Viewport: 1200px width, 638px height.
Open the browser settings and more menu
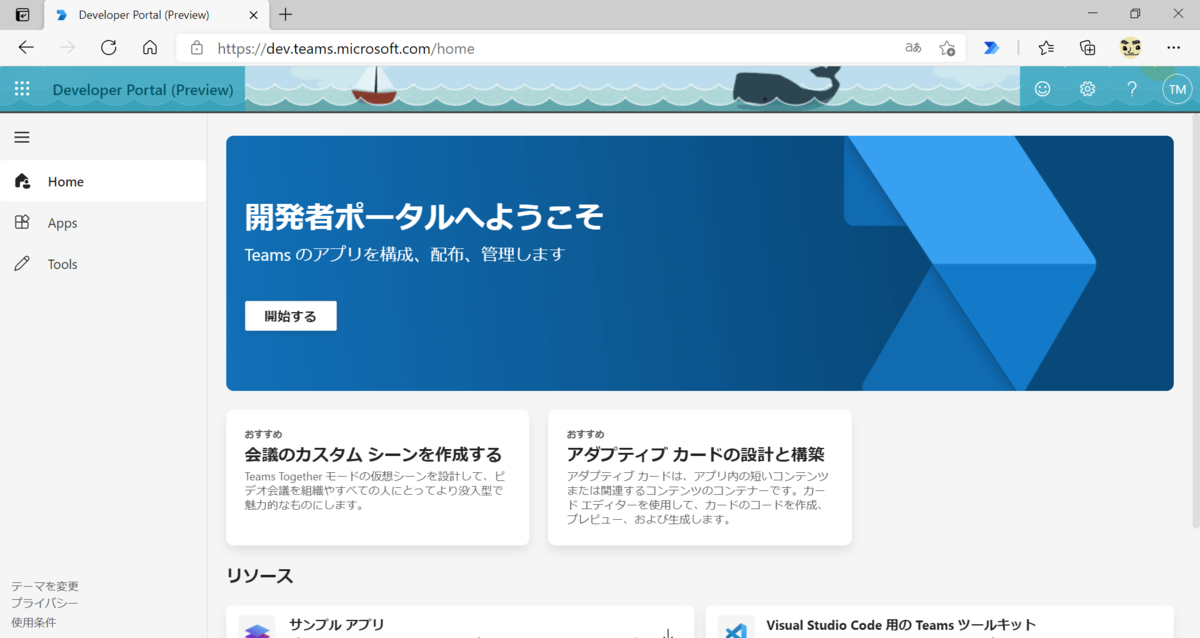click(x=1173, y=47)
